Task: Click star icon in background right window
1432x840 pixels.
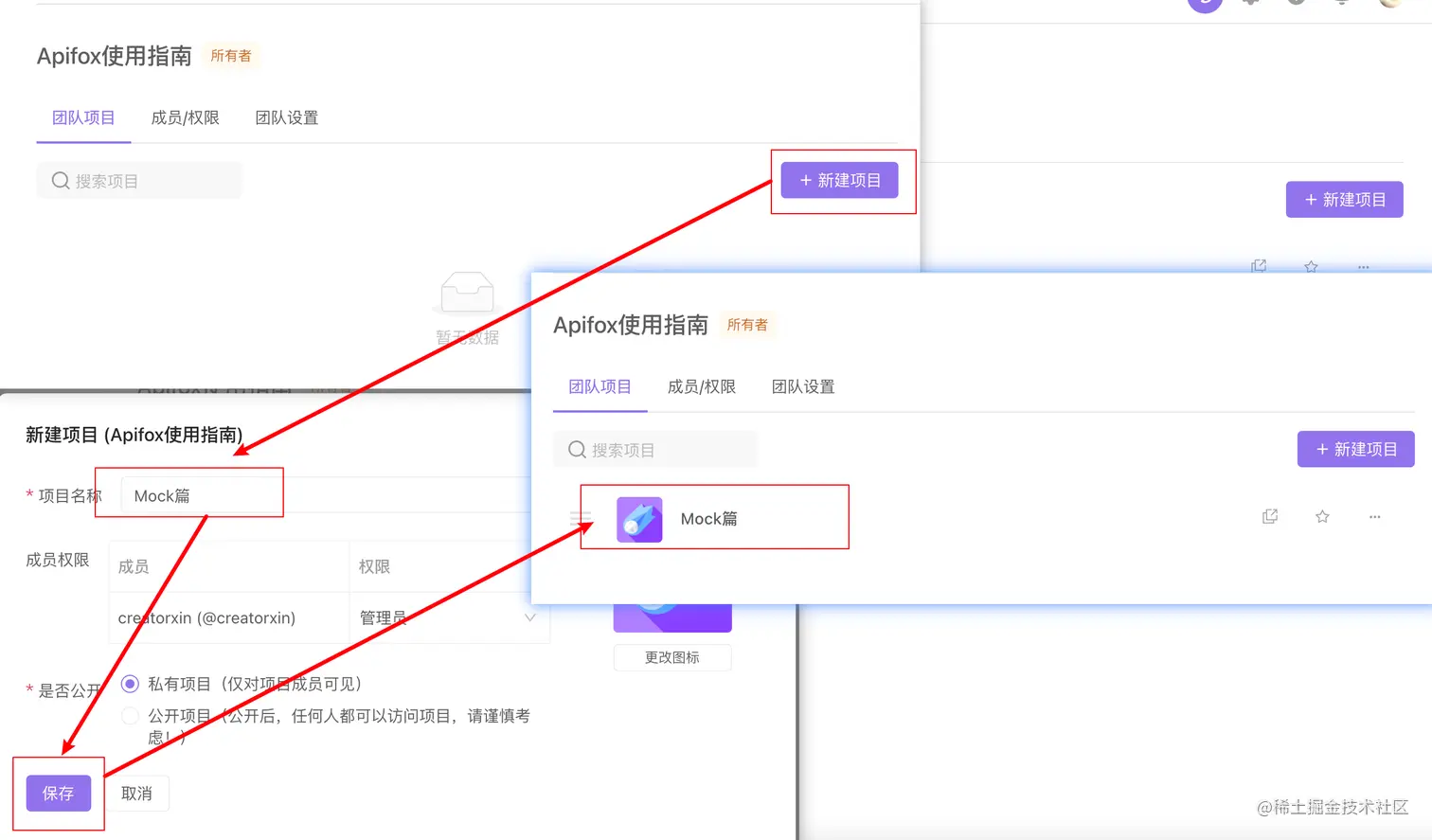Action: 1311,266
